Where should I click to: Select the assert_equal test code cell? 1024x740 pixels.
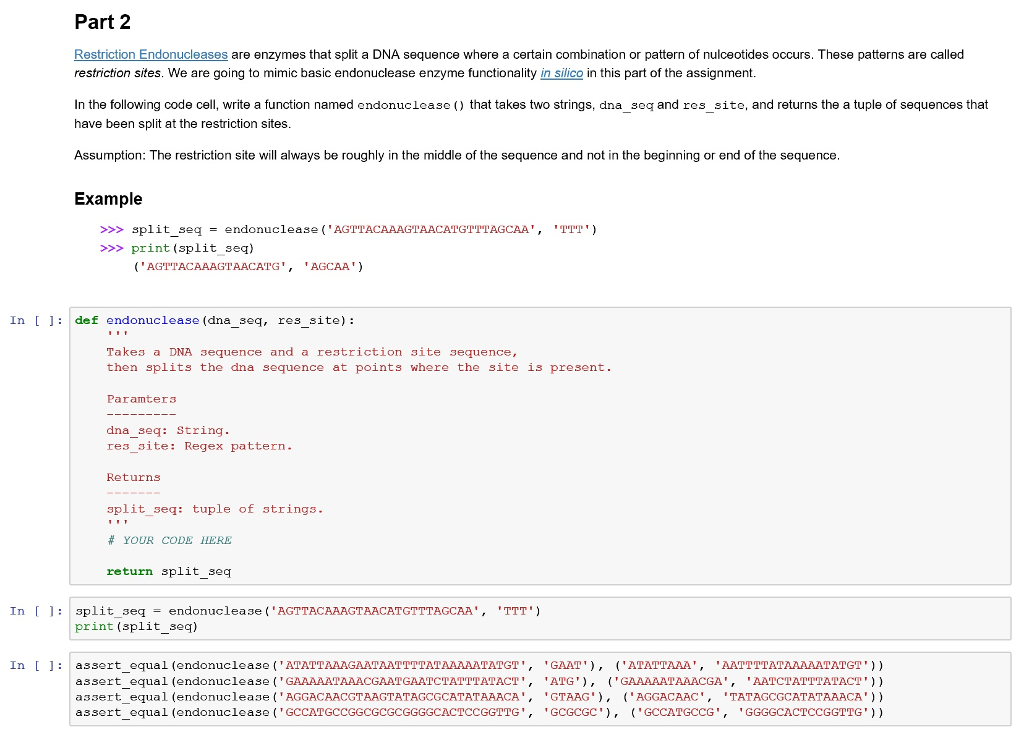pyautogui.click(x=540, y=689)
